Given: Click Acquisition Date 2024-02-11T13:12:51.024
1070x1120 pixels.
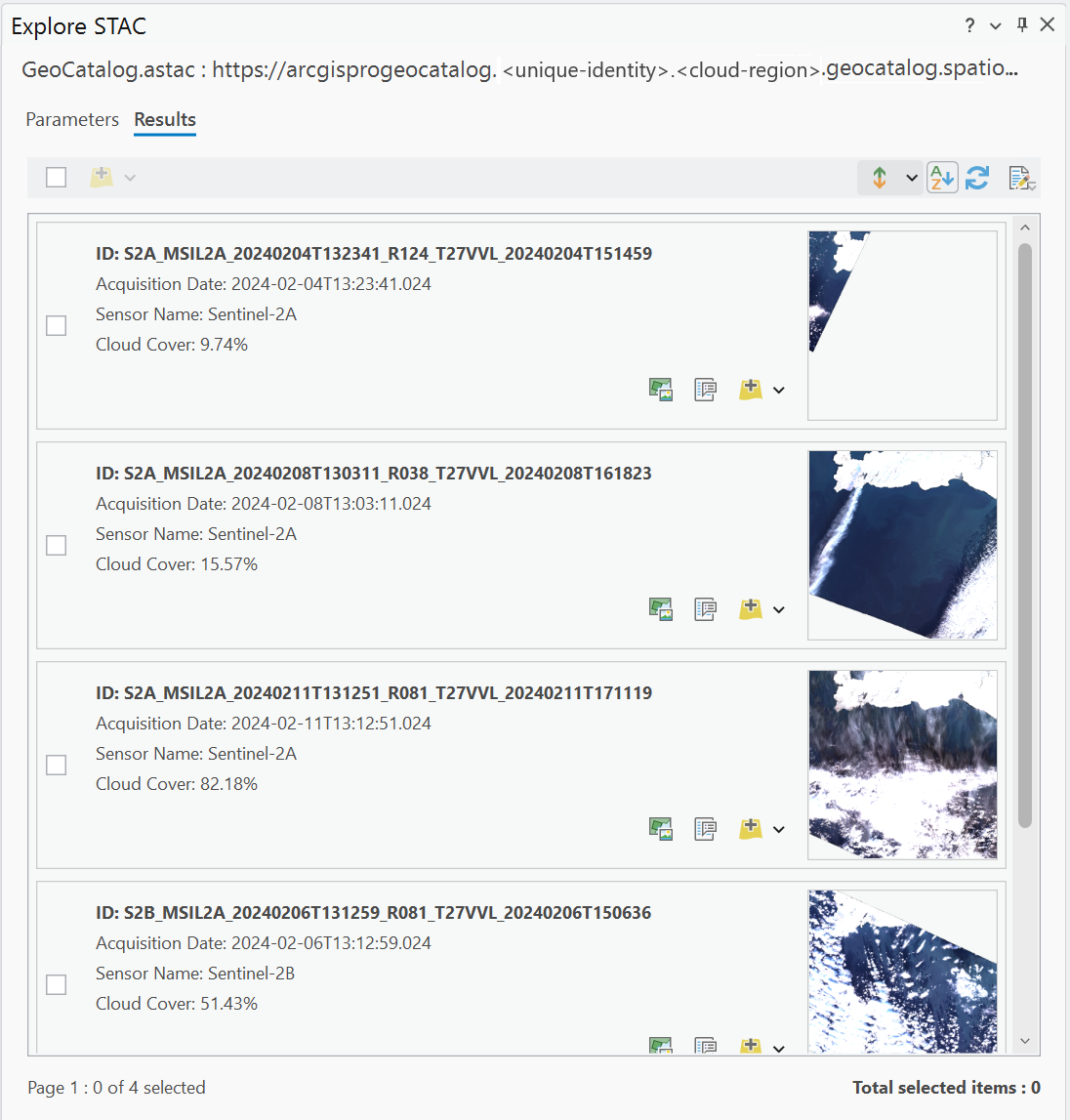Looking at the screenshot, I should click(x=264, y=724).
